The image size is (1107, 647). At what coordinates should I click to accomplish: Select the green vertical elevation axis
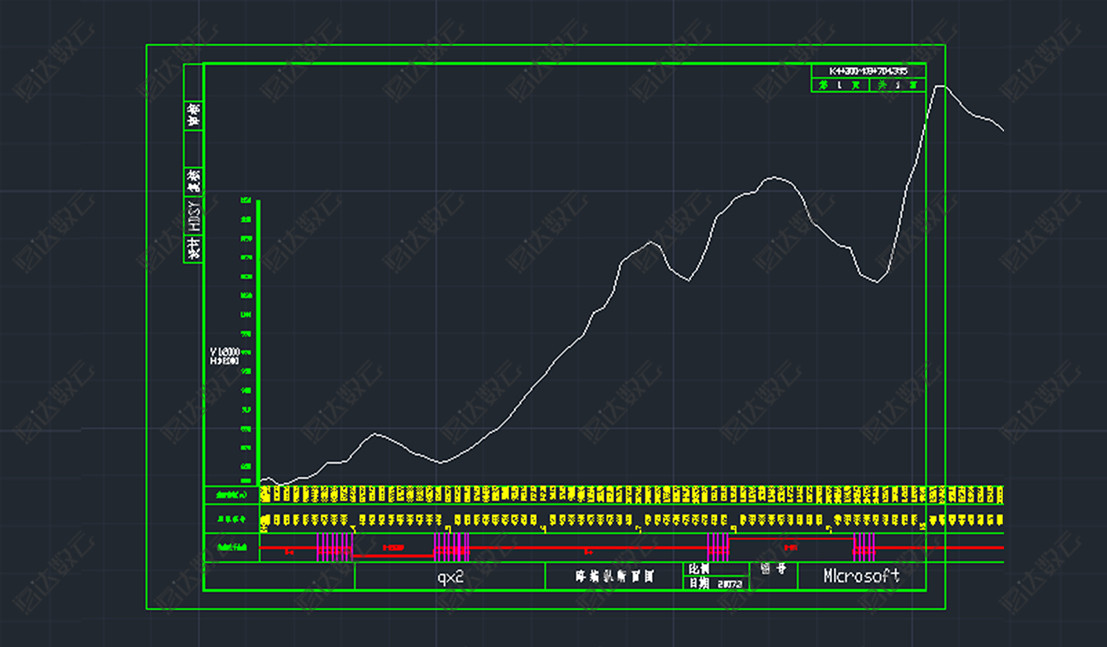pyautogui.click(x=259, y=340)
